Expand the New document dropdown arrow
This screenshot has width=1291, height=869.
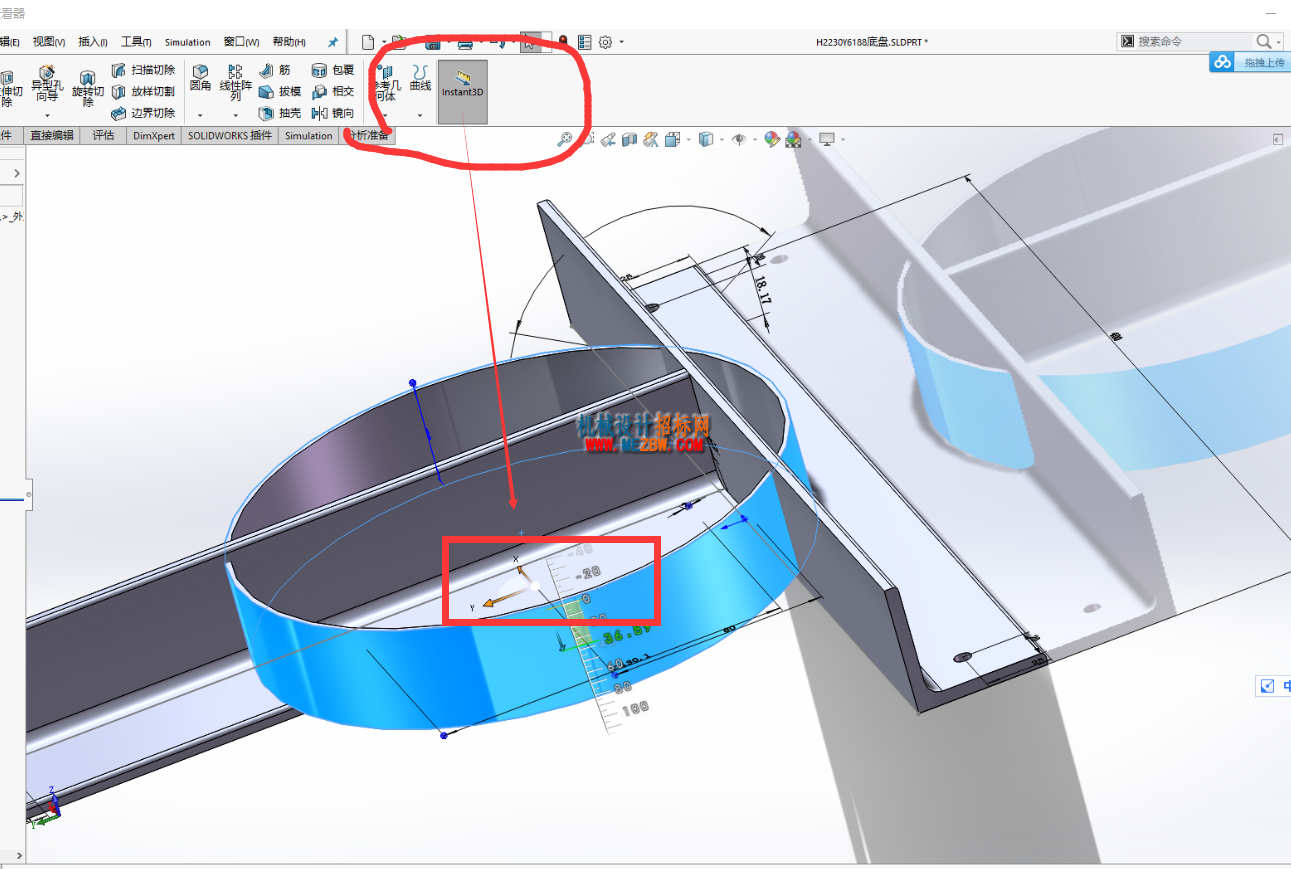pos(384,42)
